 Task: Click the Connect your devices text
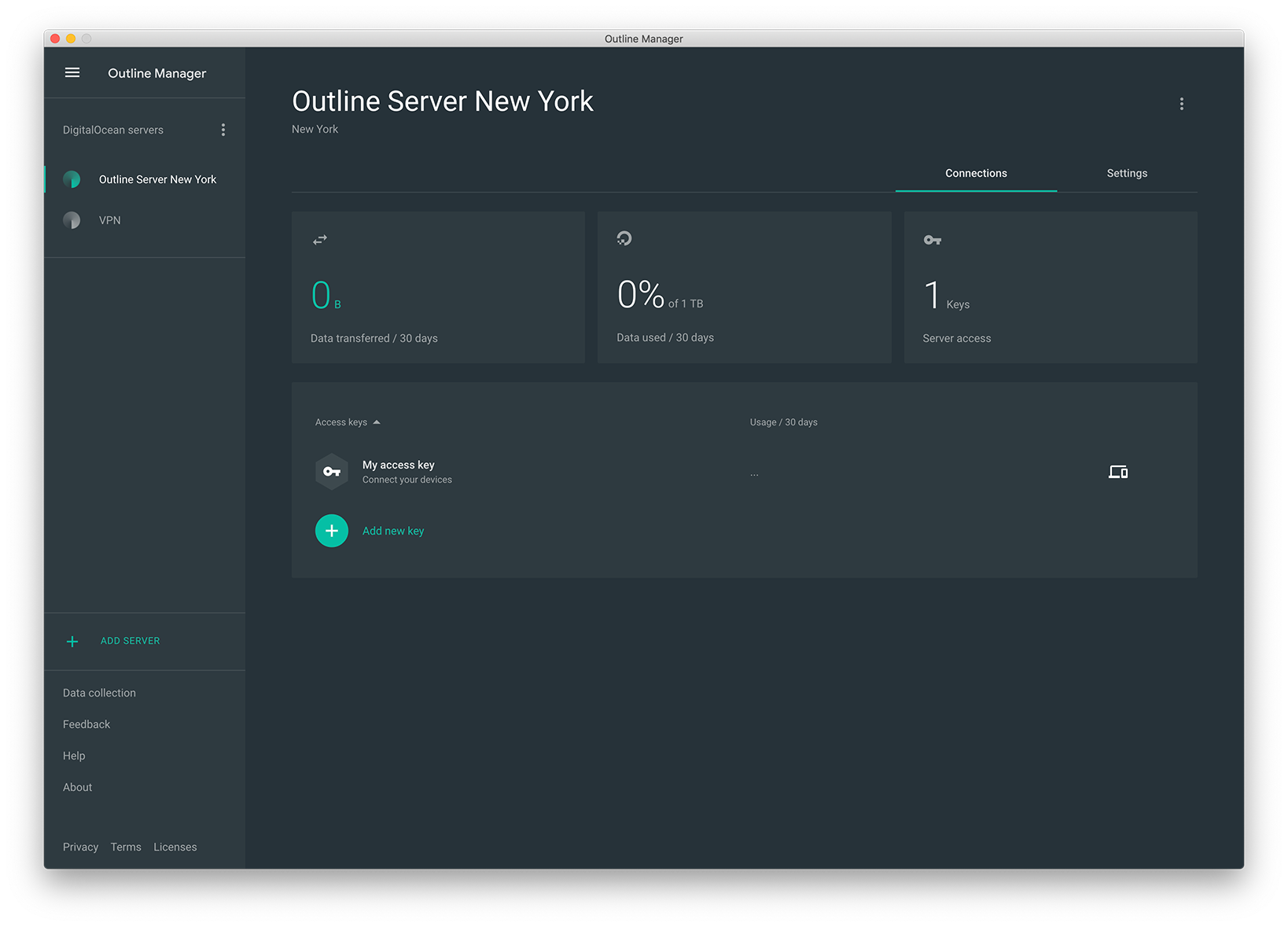[407, 480]
